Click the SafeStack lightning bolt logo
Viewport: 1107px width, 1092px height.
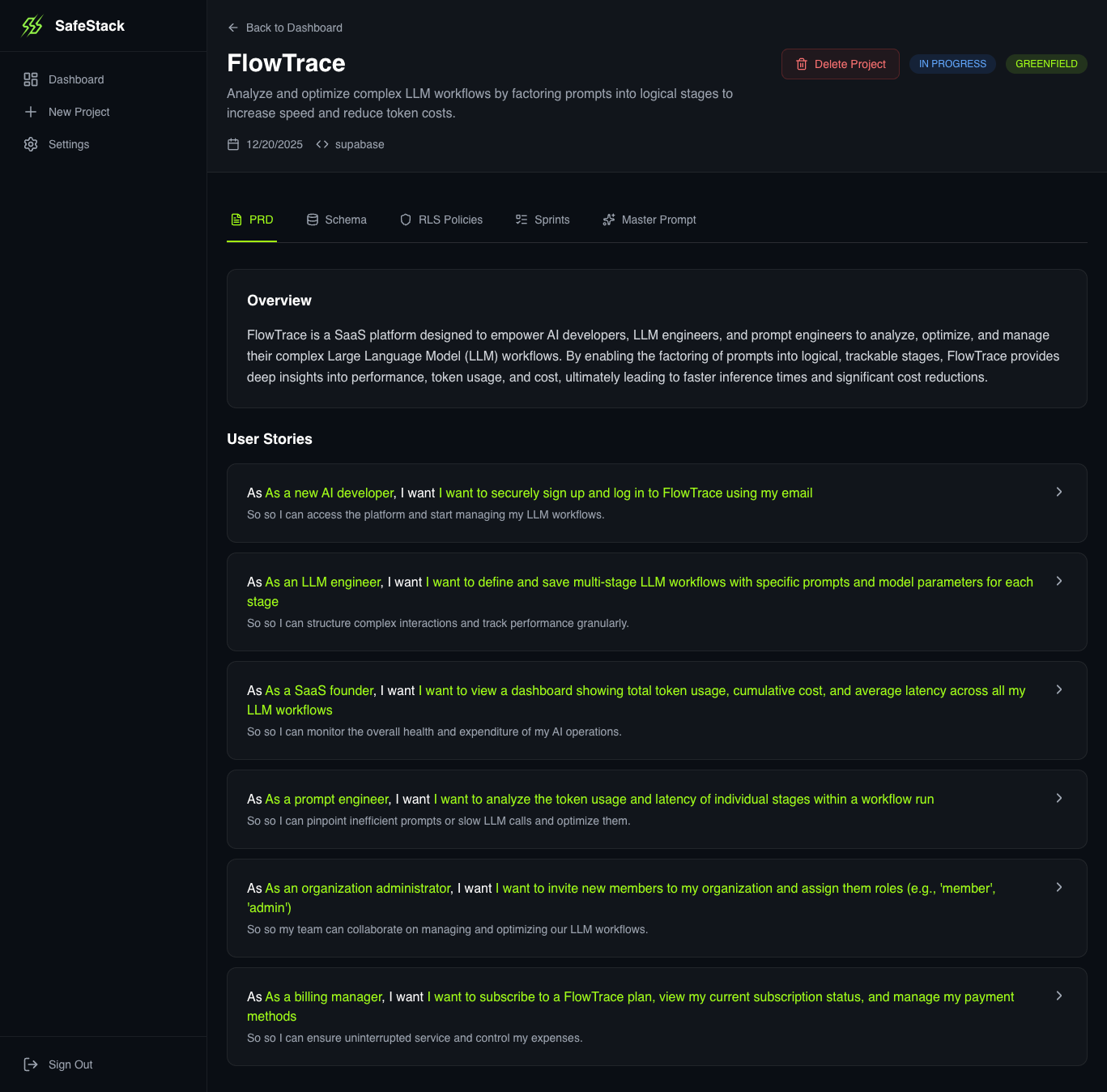click(x=32, y=25)
